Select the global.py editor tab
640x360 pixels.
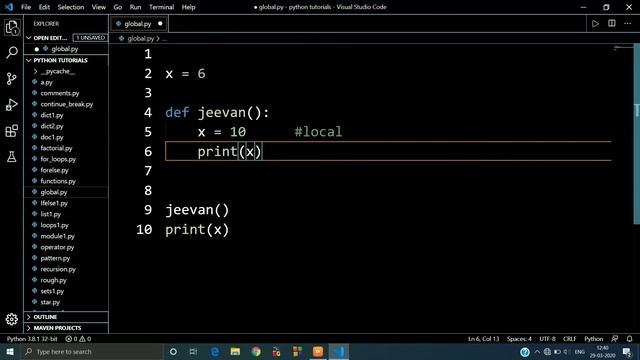[138, 24]
